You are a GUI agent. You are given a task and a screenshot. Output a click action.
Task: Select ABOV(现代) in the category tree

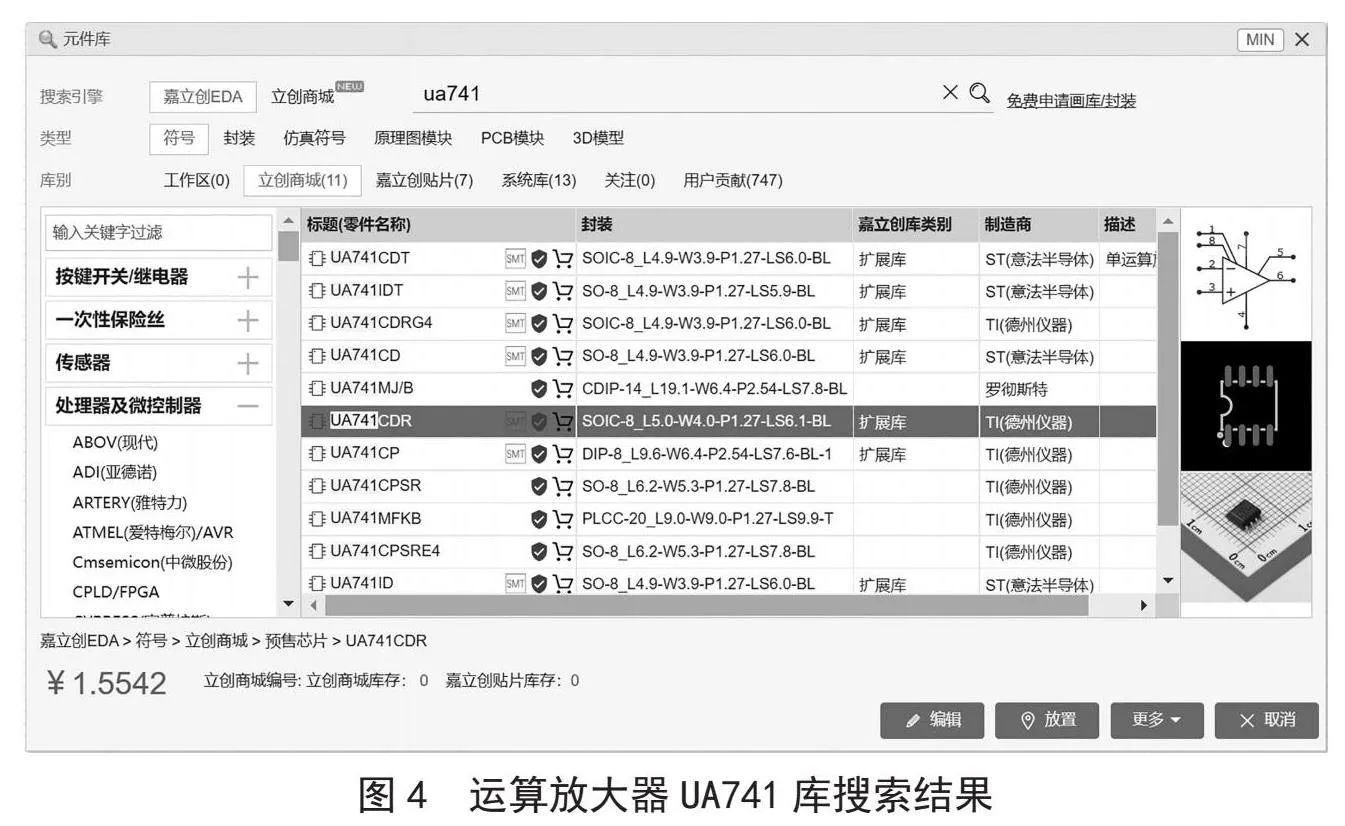point(116,443)
